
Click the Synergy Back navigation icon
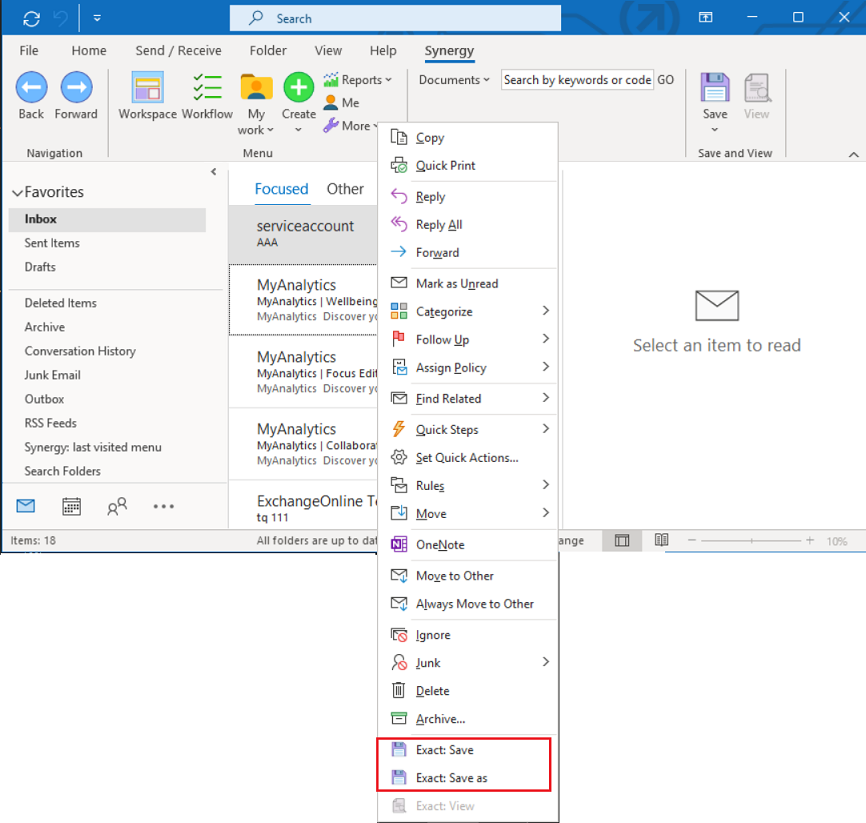(x=31, y=89)
